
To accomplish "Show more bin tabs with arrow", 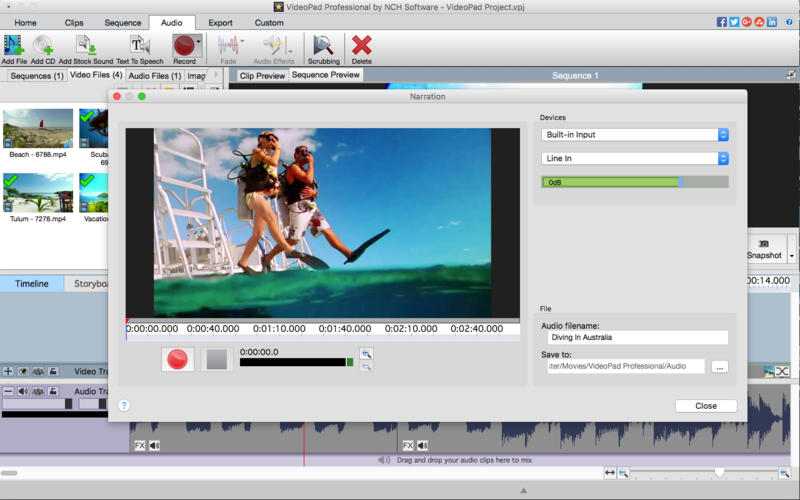I will (216, 75).
